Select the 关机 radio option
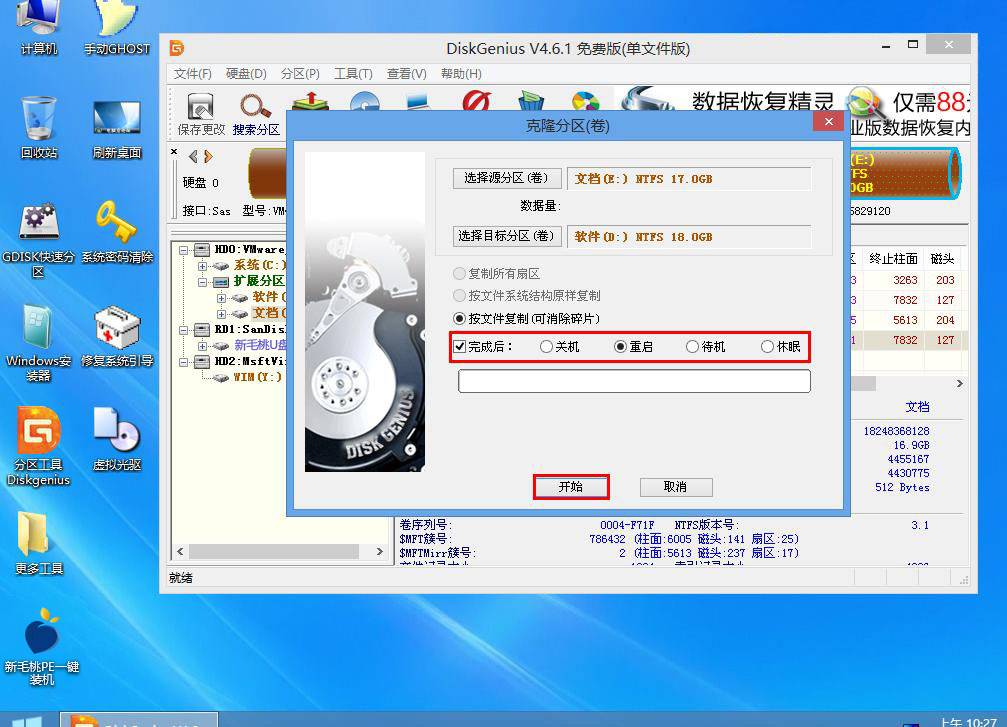This screenshot has height=727, width=1007. coord(547,347)
